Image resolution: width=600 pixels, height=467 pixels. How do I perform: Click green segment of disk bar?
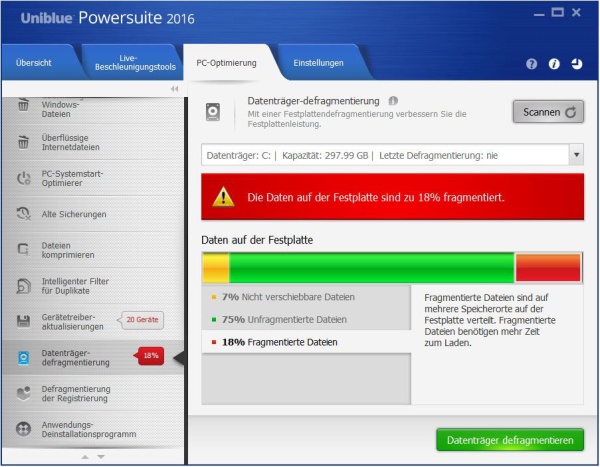[372, 268]
